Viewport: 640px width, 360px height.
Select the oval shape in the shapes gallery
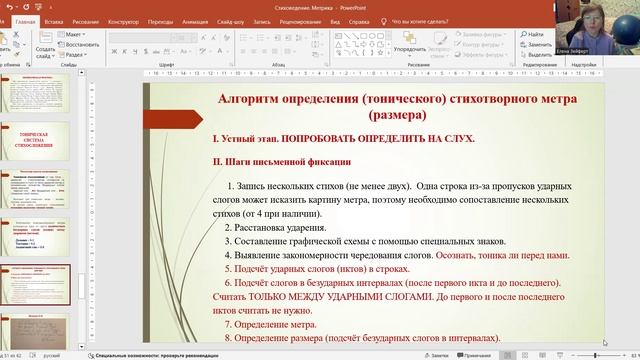point(372,36)
